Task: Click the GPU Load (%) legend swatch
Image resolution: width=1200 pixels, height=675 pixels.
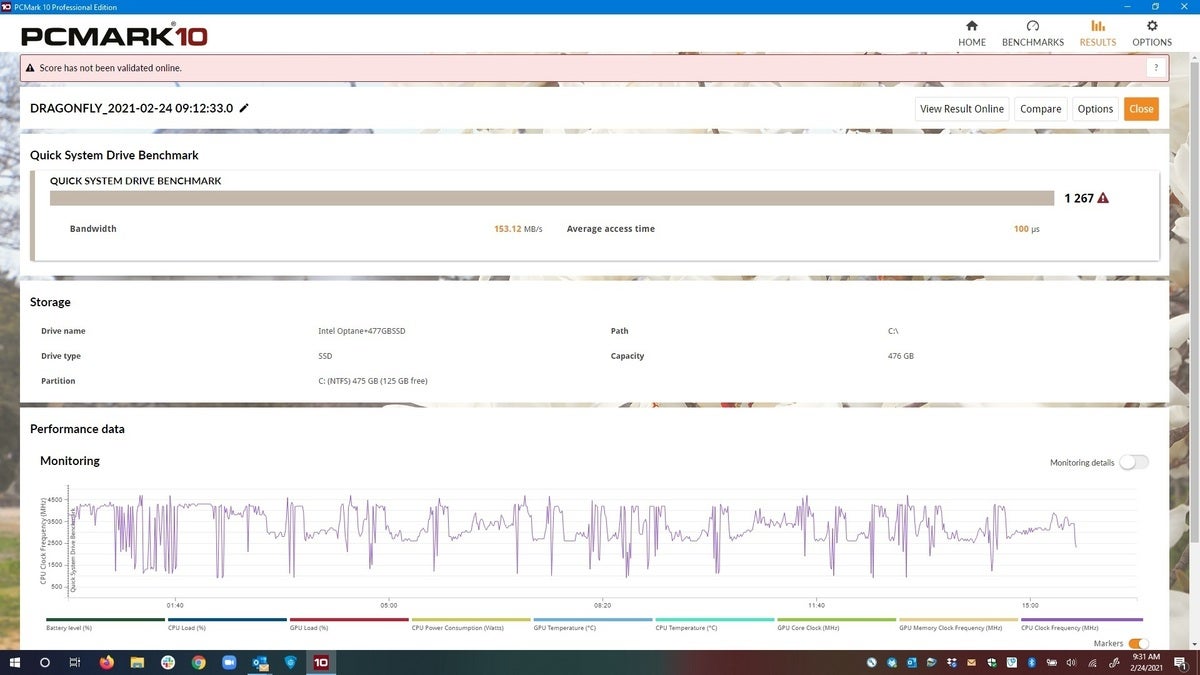Action: (349, 620)
